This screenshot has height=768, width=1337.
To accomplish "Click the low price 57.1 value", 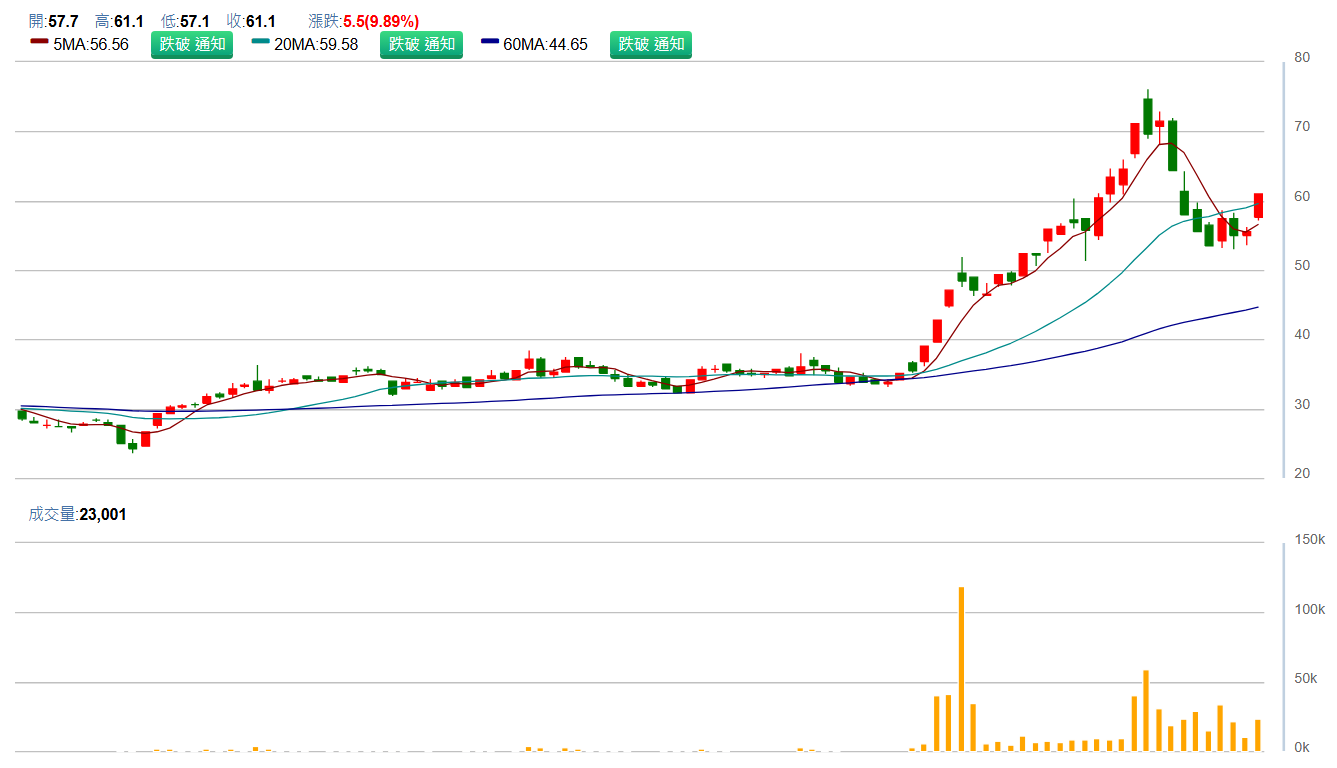I will coord(195,21).
